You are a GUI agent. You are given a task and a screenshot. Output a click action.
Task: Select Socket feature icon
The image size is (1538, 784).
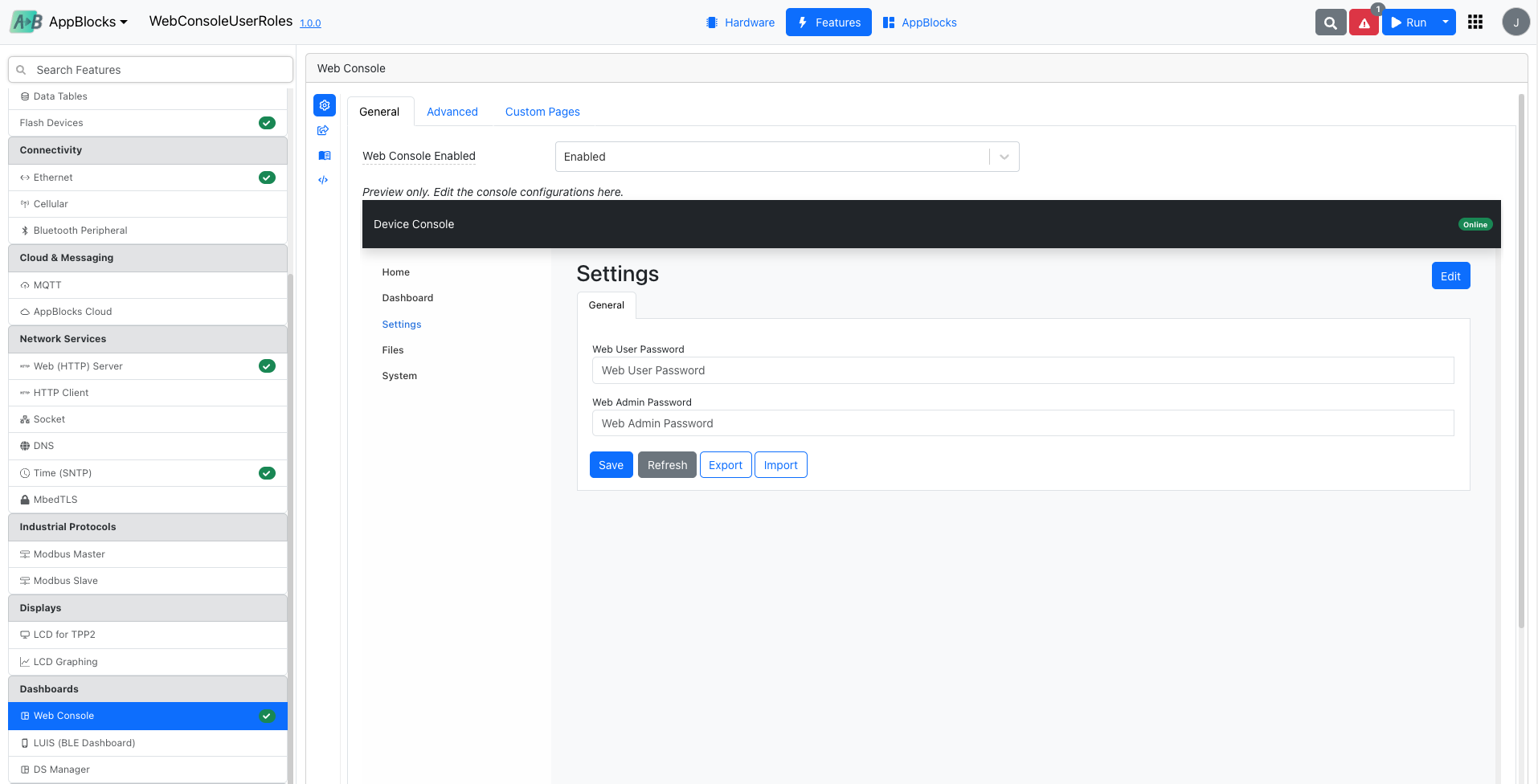[25, 419]
